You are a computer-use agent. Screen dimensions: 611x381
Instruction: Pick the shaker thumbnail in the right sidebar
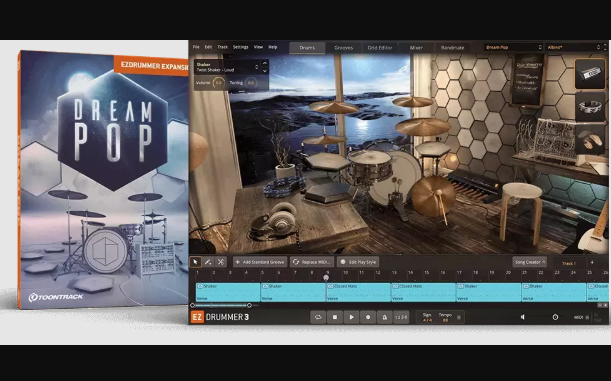pyautogui.click(x=590, y=74)
